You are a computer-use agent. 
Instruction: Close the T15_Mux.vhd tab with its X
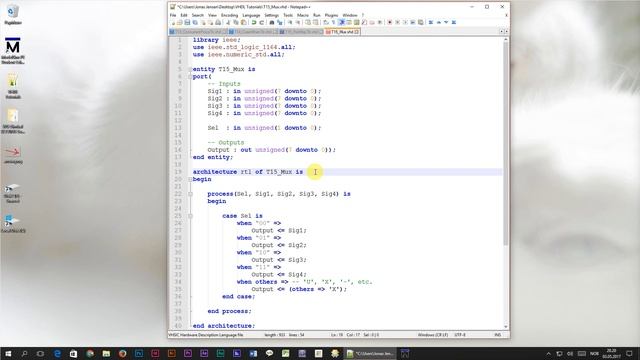click(x=357, y=31)
